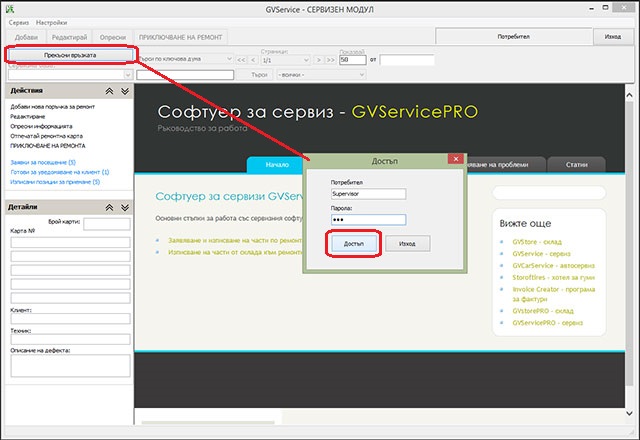Click the Прекъсни връзката button
This screenshot has height=440, width=640.
tap(70, 55)
